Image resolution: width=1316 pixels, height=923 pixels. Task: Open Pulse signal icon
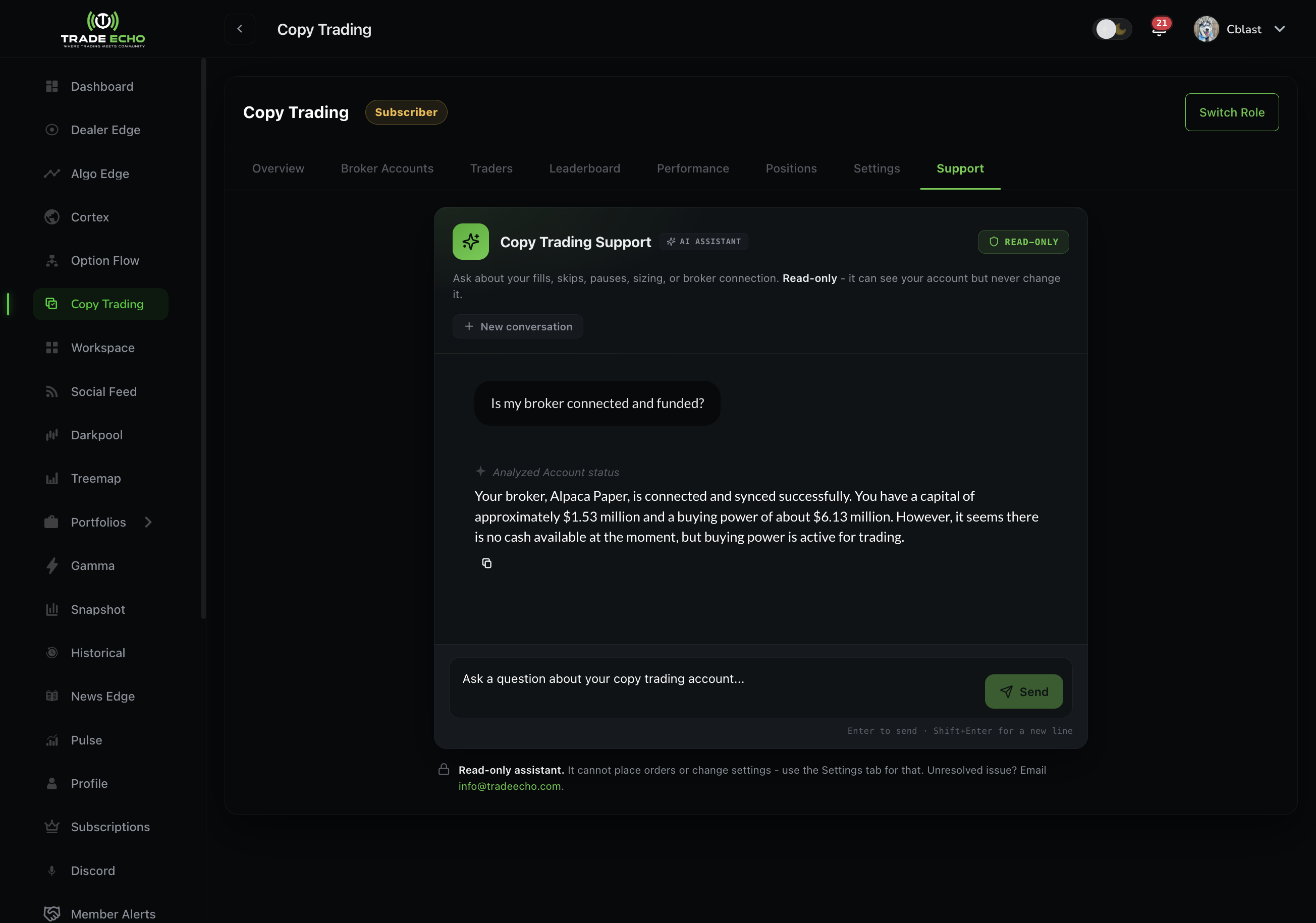(x=51, y=740)
